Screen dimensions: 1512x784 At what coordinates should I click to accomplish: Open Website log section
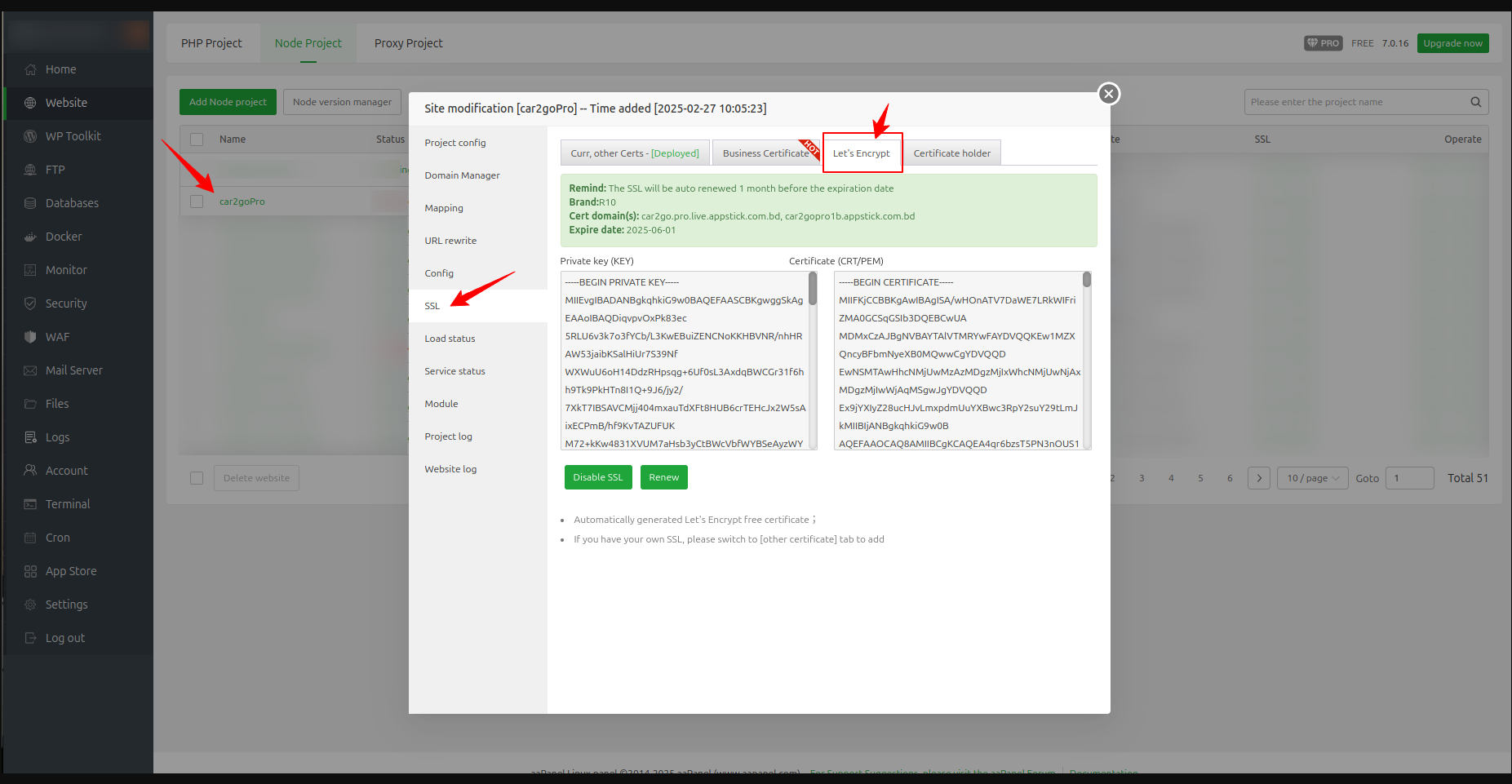point(478,469)
